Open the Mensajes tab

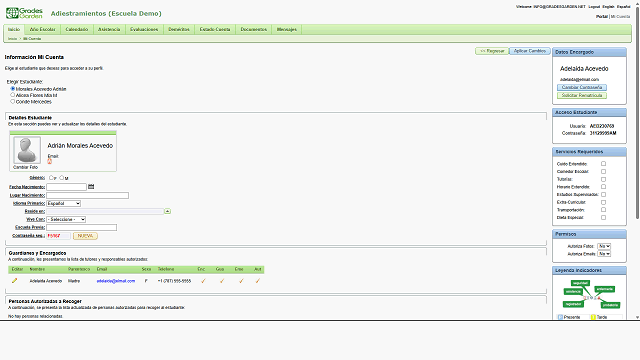(x=287, y=29)
